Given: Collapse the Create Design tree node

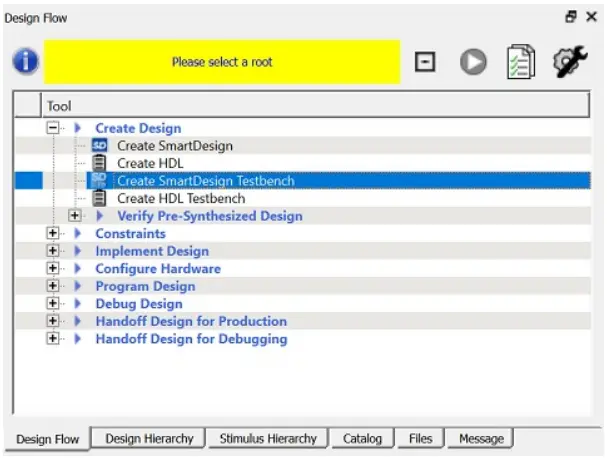Looking at the screenshot, I should tap(53, 128).
